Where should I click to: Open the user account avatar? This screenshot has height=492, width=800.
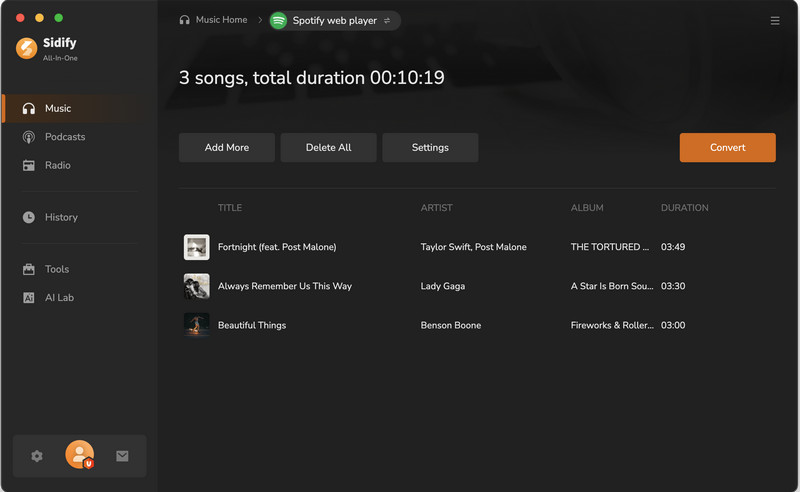pyautogui.click(x=80, y=454)
